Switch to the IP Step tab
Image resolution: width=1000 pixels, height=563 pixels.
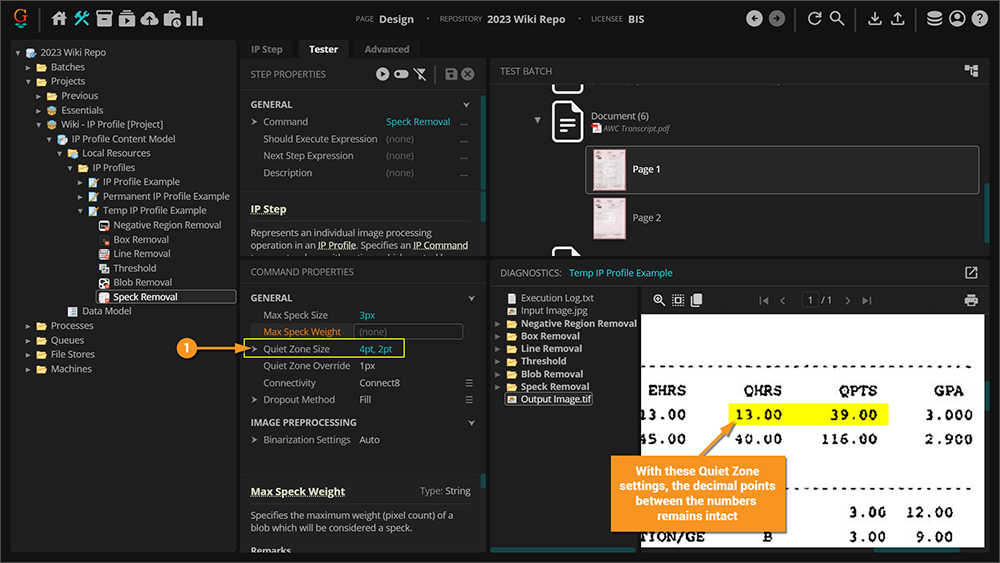tap(266, 49)
